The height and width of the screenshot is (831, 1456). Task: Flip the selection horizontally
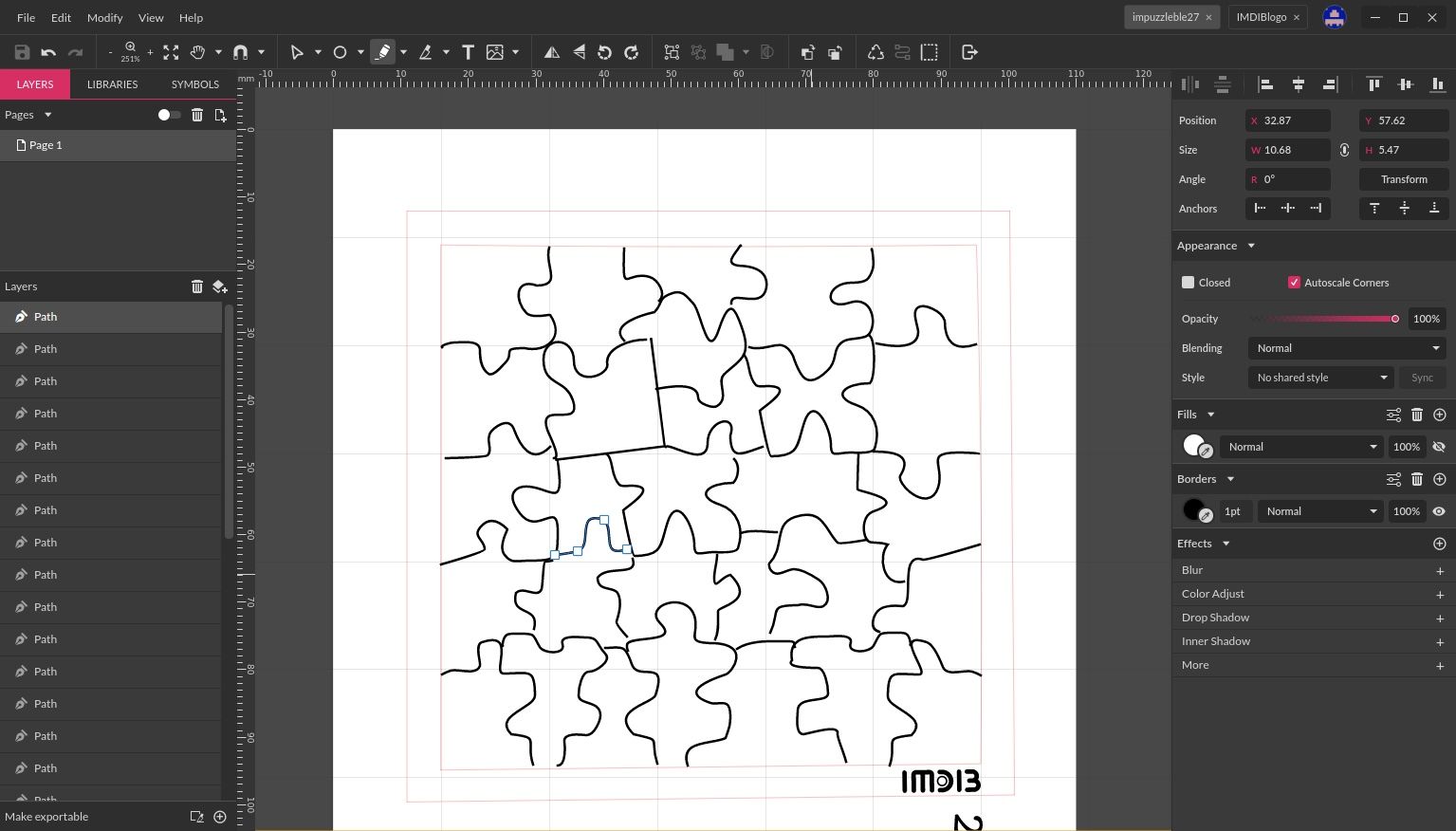pos(552,52)
